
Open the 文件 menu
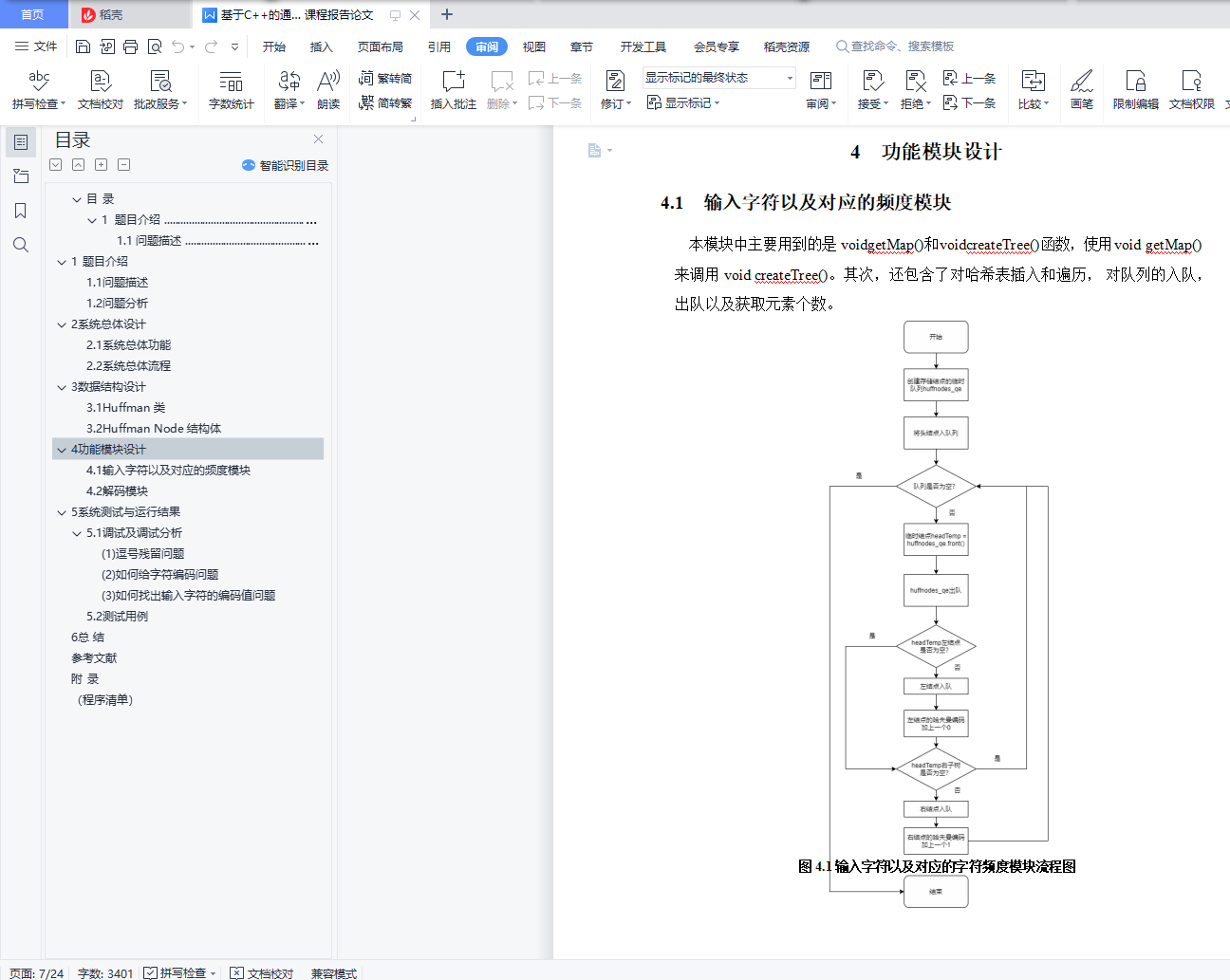[36, 46]
